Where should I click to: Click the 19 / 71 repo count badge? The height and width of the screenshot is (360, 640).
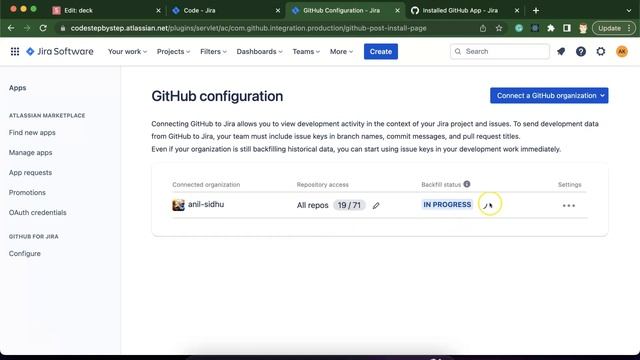(349, 205)
